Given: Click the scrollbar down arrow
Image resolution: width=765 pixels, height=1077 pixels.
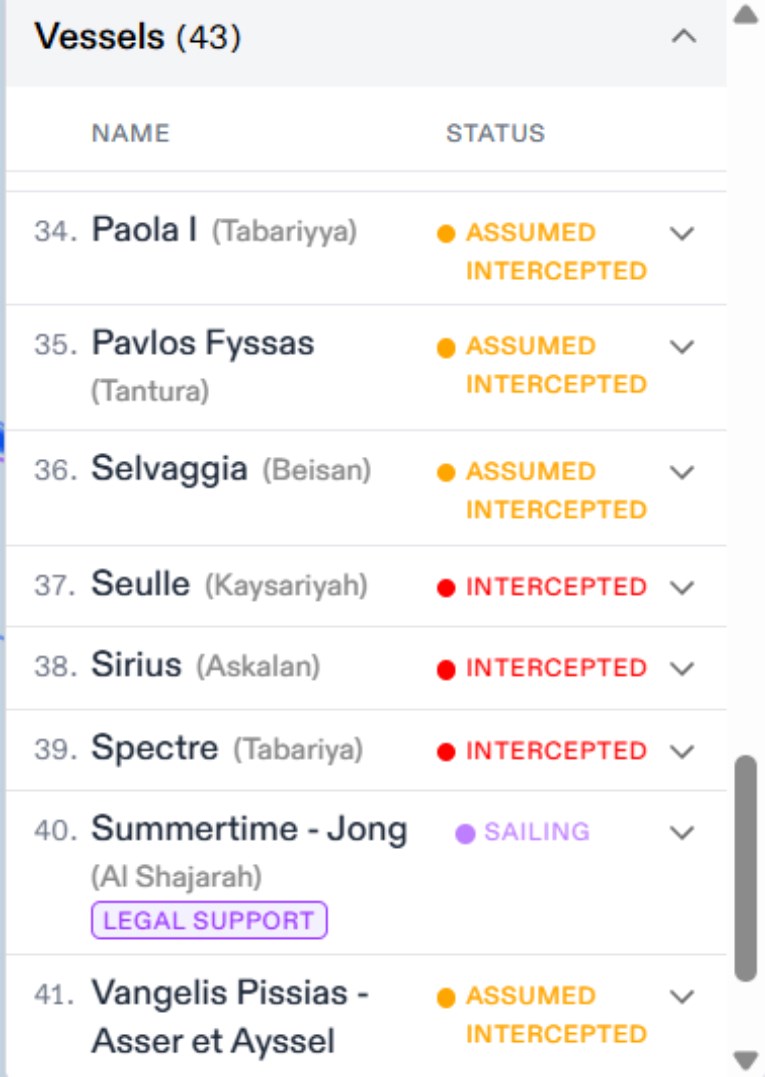Looking at the screenshot, I should (x=746, y=1060).
